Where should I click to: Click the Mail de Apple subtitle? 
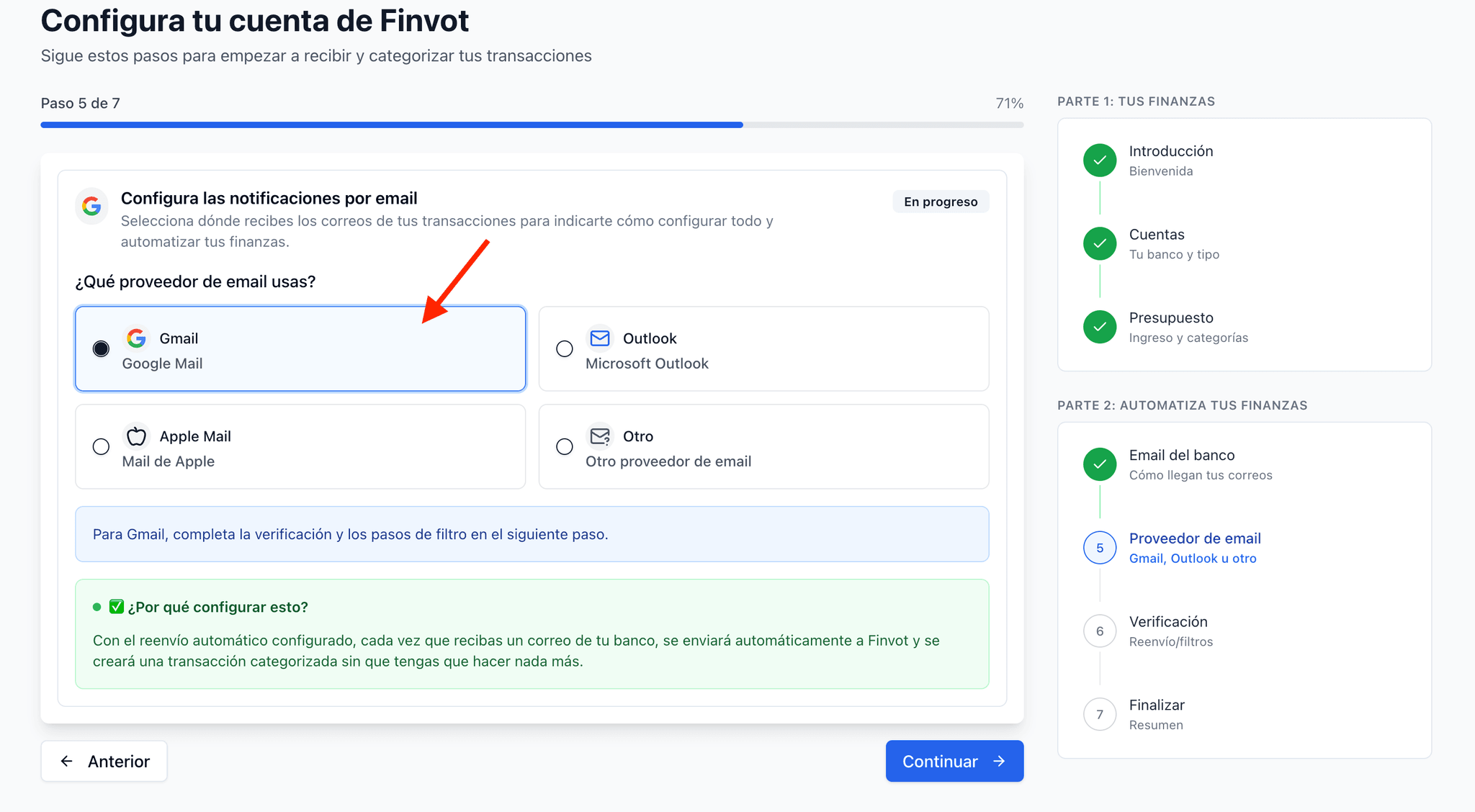[x=168, y=461]
